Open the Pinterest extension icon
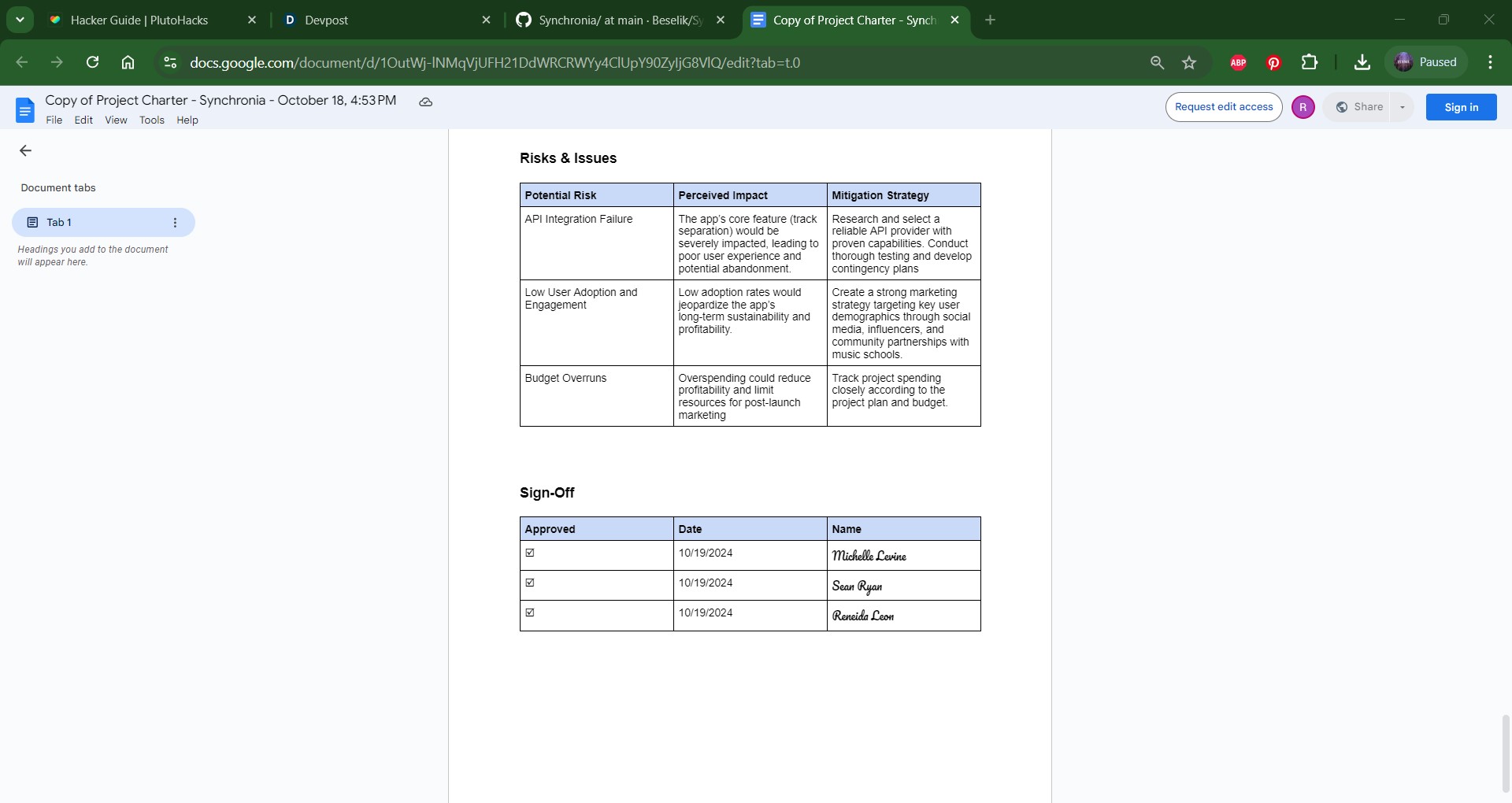 (1273, 62)
